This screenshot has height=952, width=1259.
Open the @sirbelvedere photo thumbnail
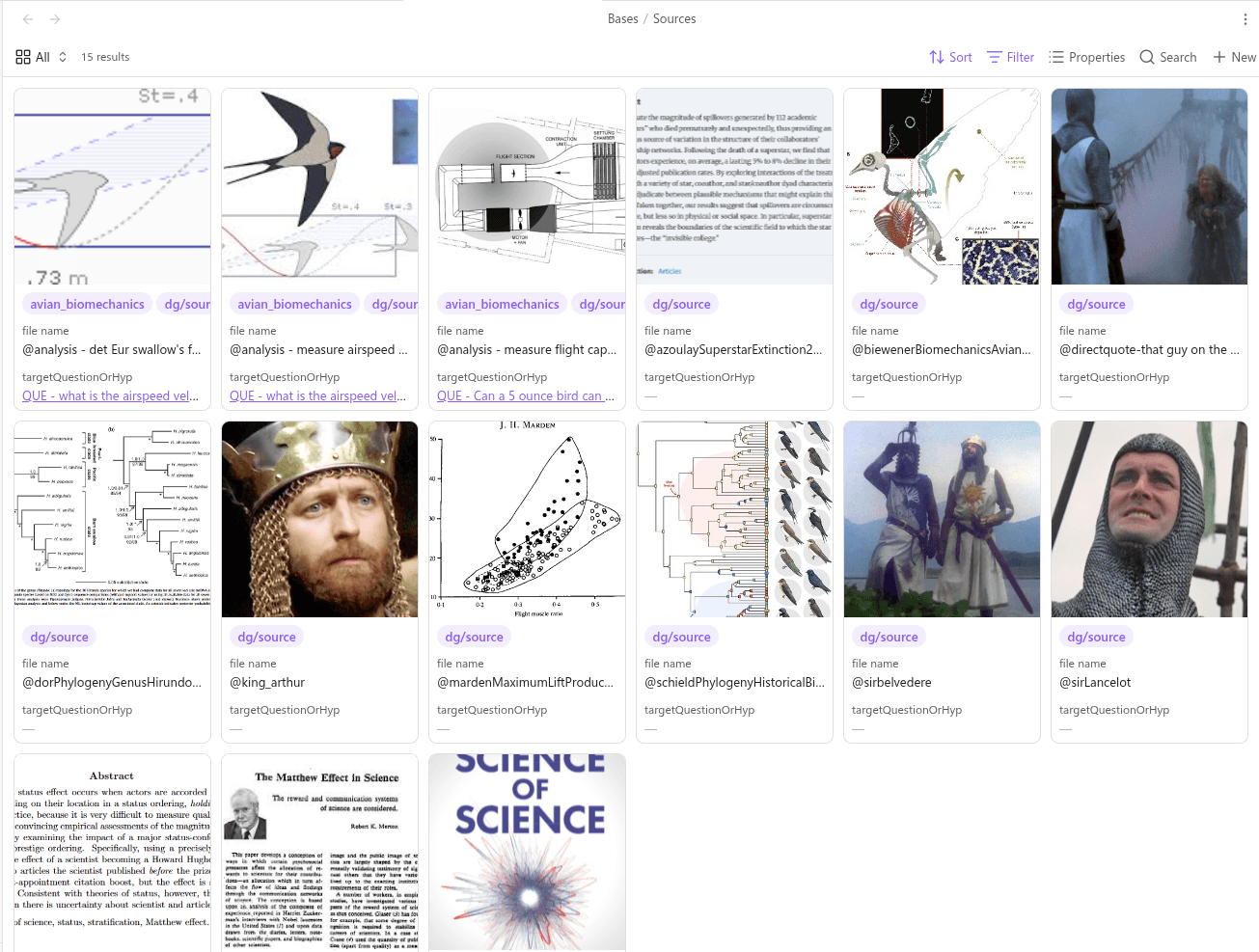pos(943,520)
